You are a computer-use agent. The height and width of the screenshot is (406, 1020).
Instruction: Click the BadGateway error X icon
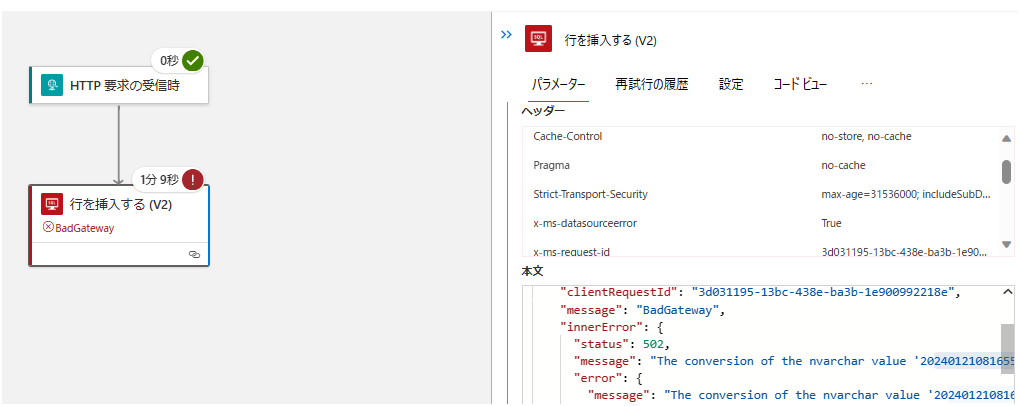click(47, 228)
